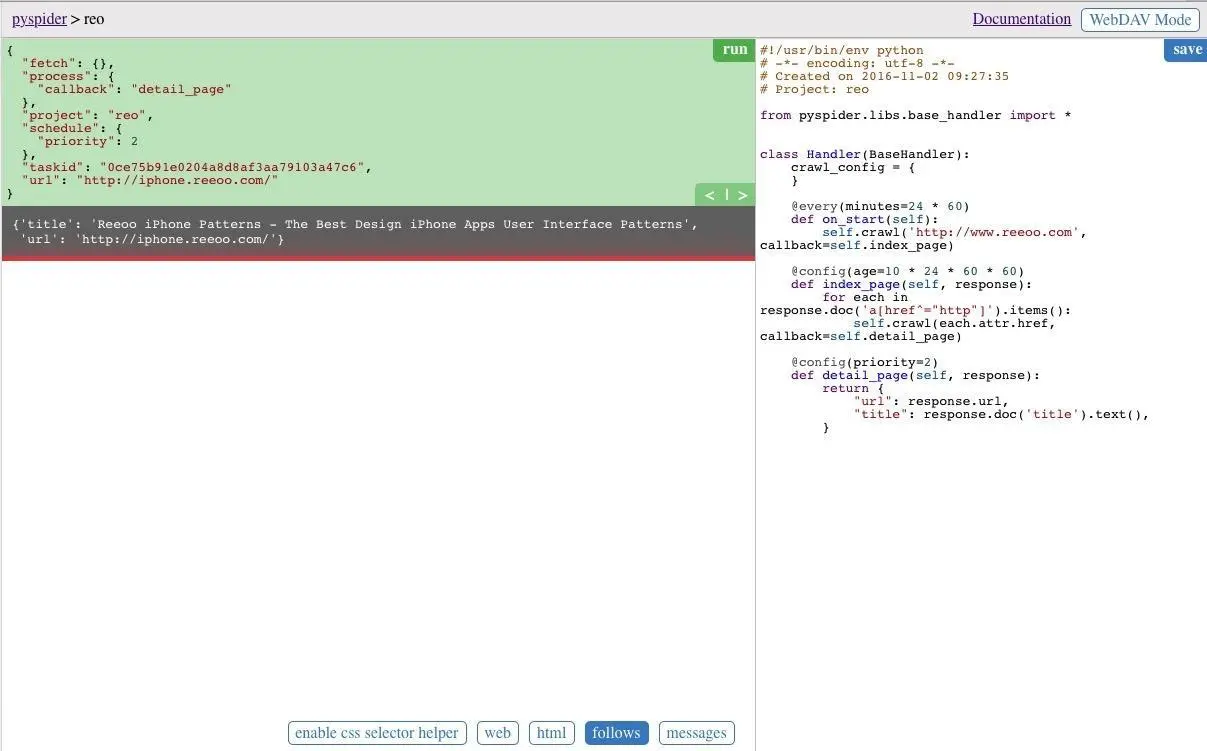
Task: Enable css selector helper
Action: pos(376,733)
